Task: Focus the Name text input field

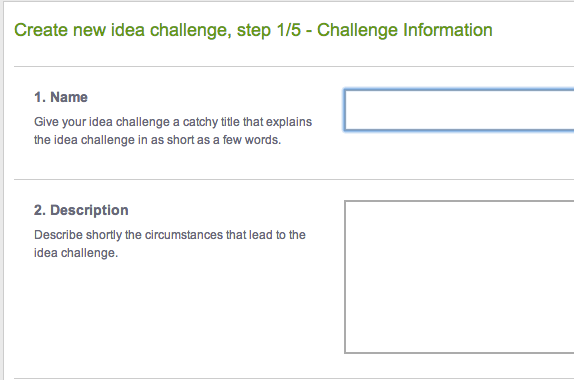Action: click(459, 110)
